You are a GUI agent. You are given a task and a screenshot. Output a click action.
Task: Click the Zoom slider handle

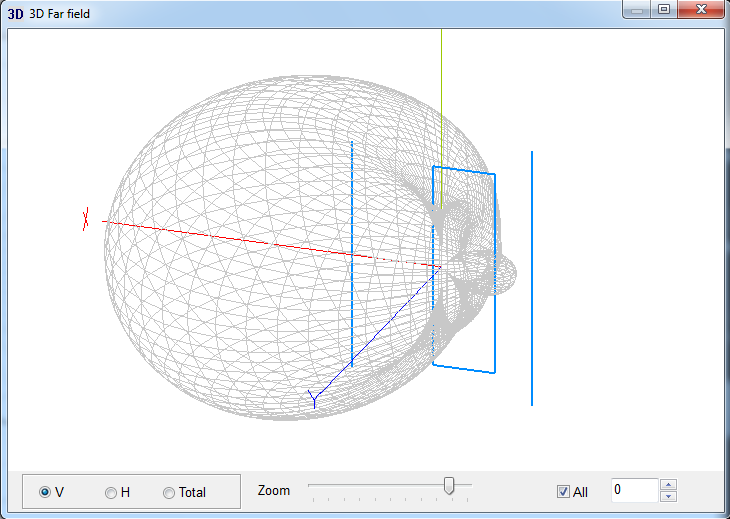pyautogui.click(x=449, y=485)
